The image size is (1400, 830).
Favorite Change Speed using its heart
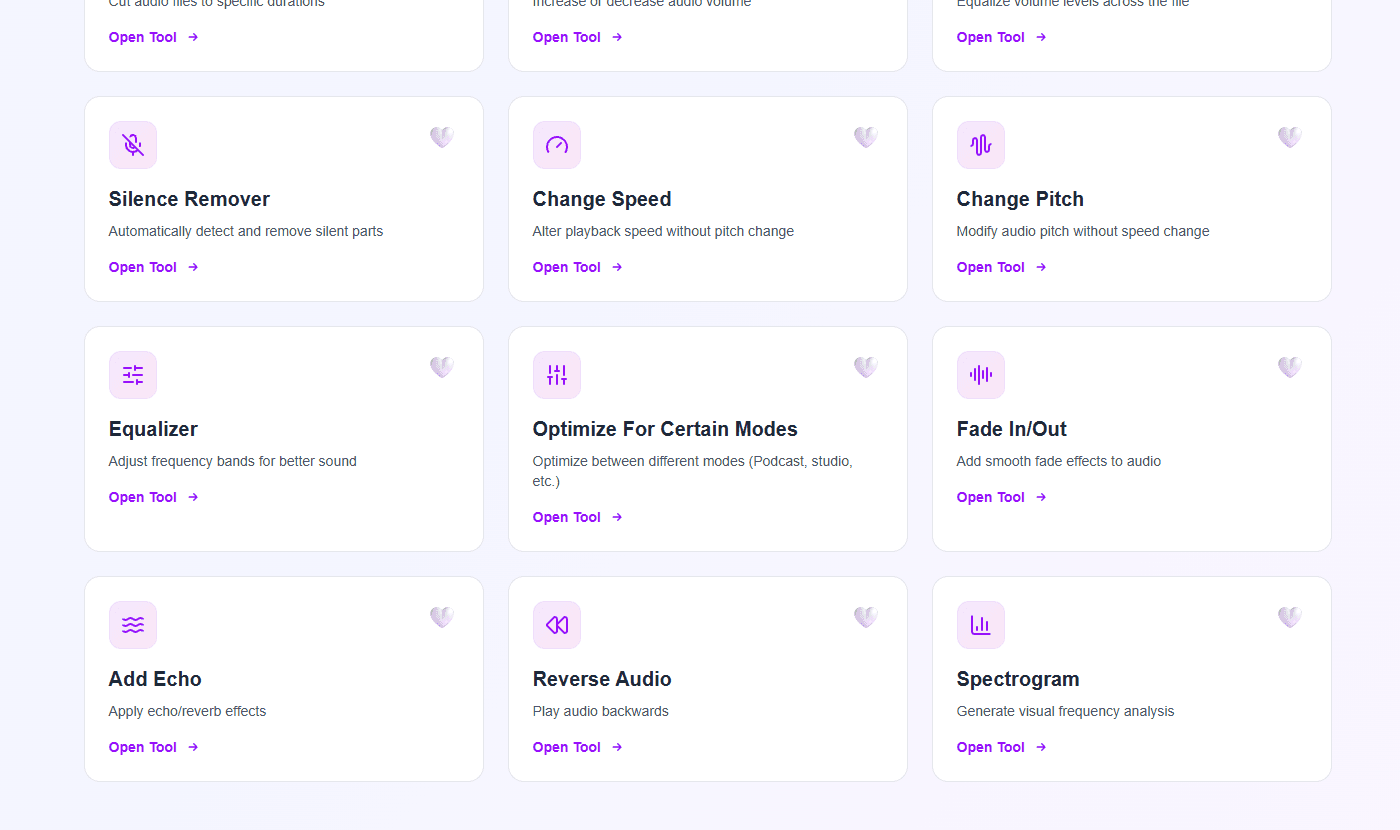point(866,137)
